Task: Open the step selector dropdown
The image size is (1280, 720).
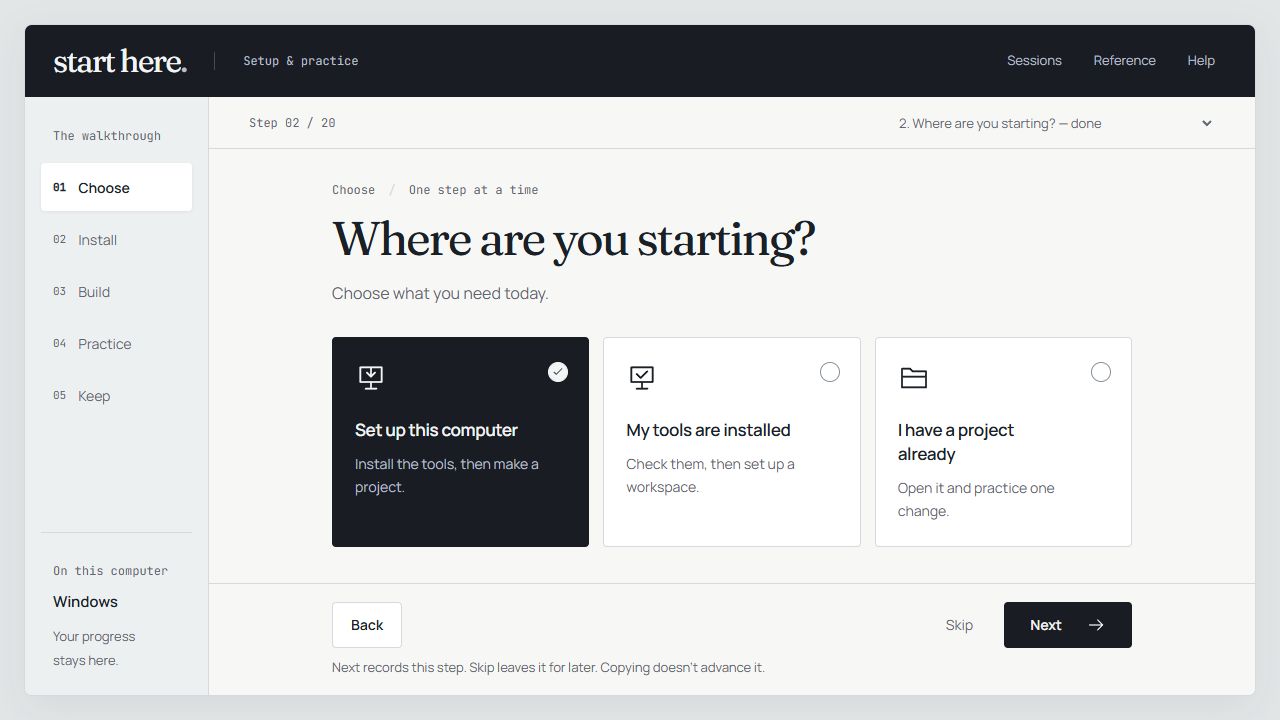Action: pos(1056,123)
